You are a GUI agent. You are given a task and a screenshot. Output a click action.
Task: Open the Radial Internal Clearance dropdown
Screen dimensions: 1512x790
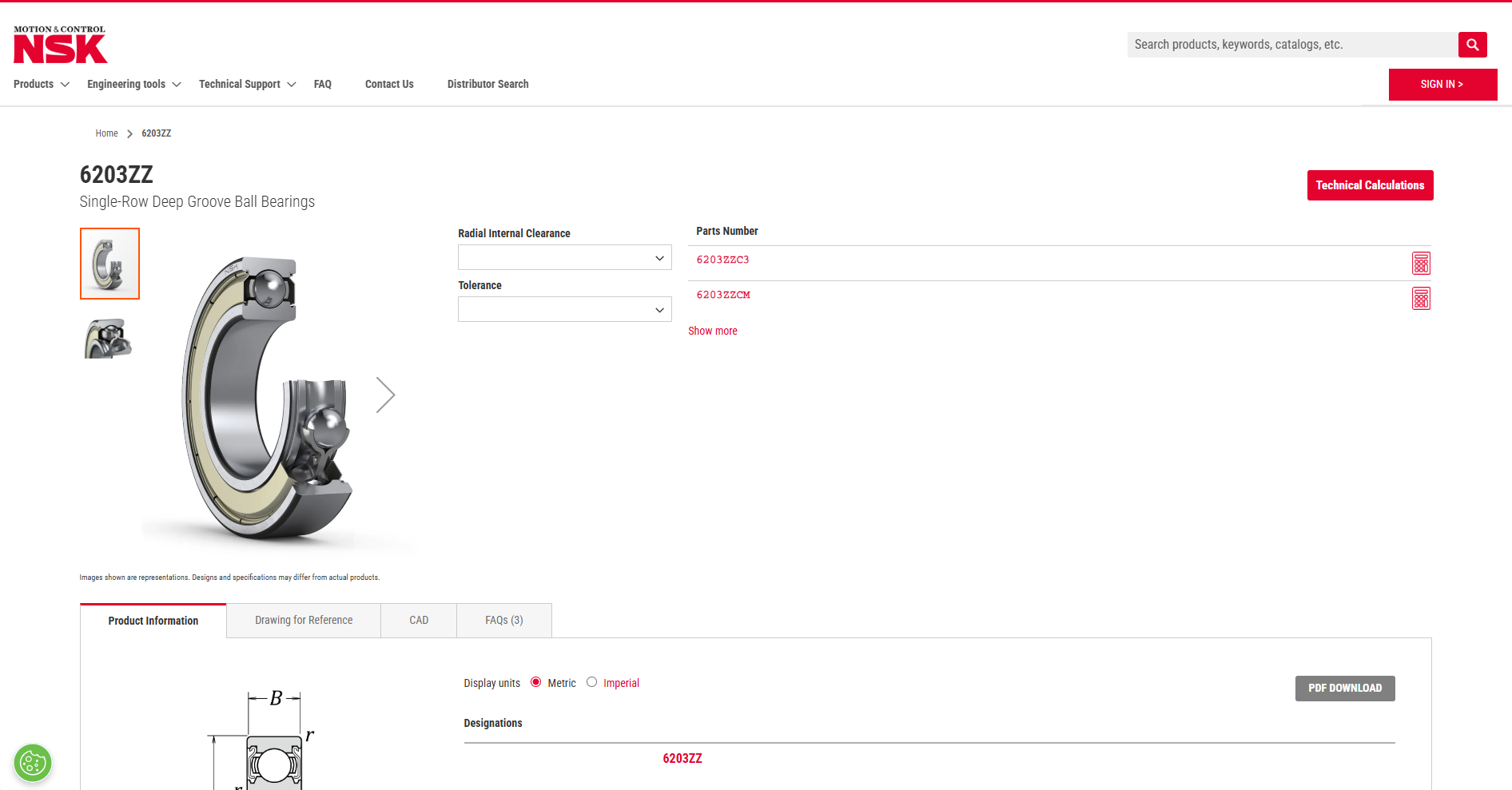click(564, 257)
